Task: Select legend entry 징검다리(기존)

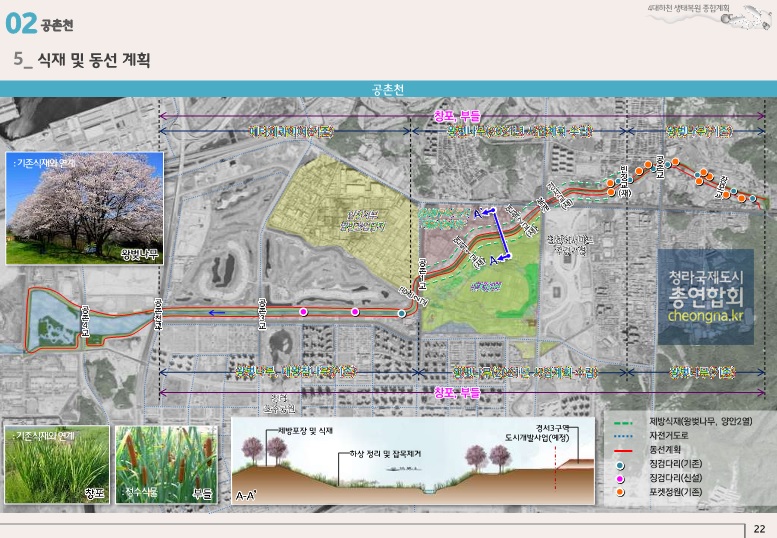Action: click(x=675, y=464)
